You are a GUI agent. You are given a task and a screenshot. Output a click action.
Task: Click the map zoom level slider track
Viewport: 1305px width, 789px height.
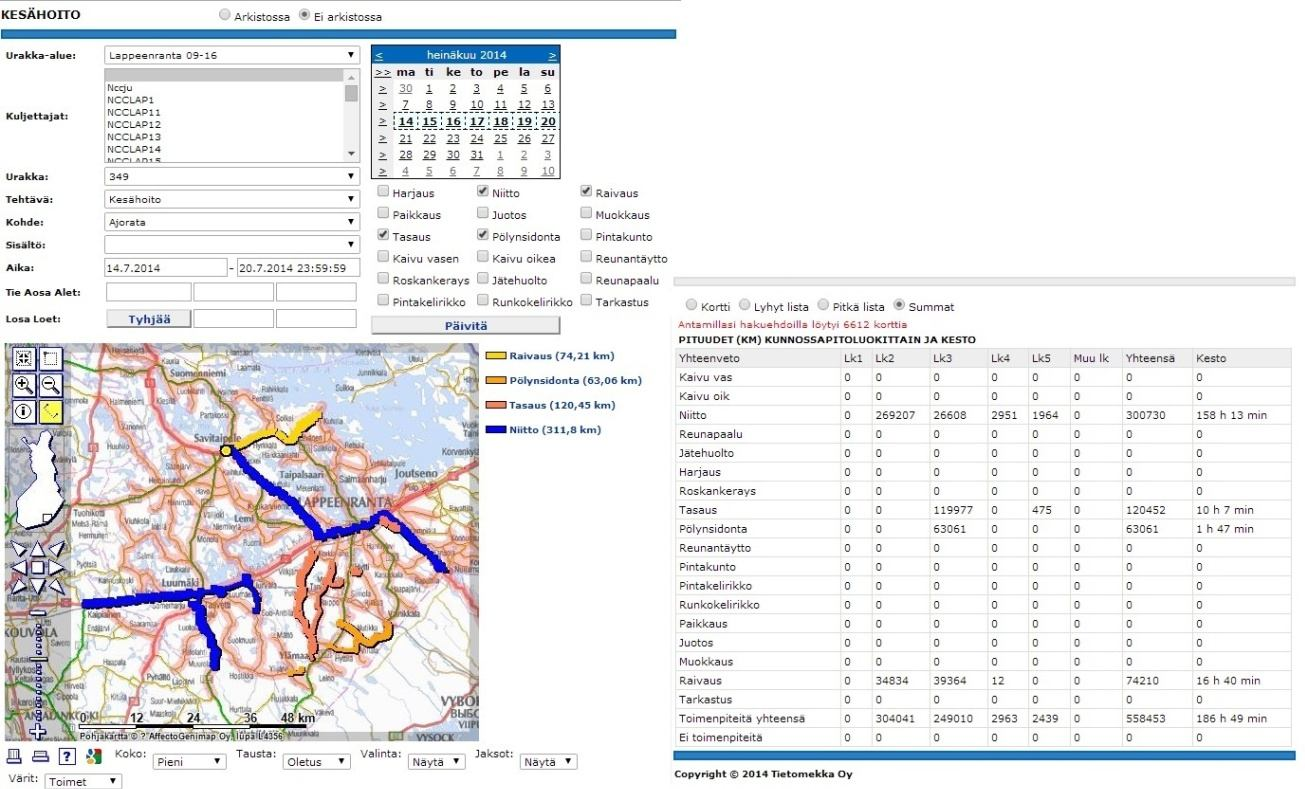pos(37,670)
